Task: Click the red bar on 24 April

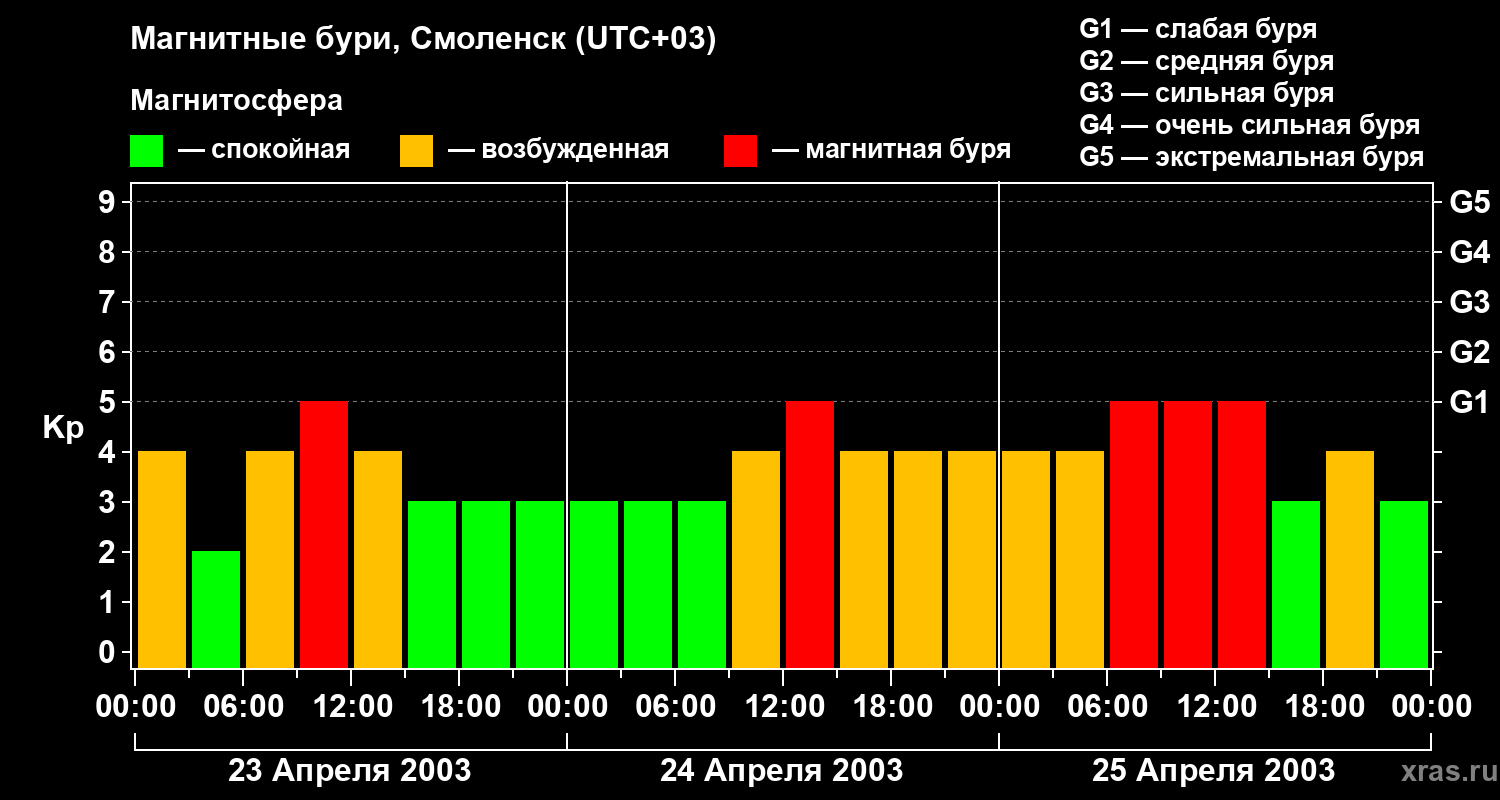Action: click(x=810, y=535)
